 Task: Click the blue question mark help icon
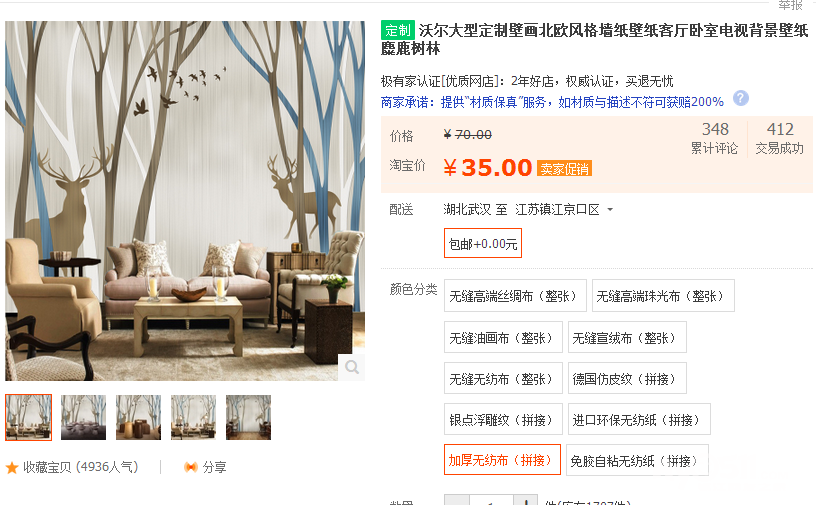(x=741, y=98)
